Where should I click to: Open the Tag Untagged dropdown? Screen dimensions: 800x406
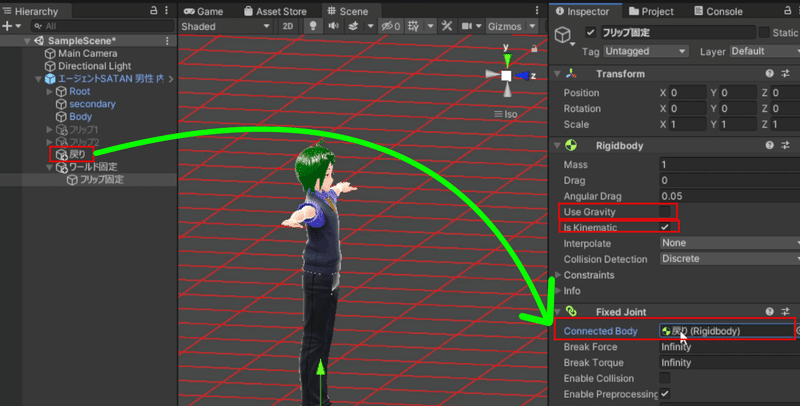point(645,51)
